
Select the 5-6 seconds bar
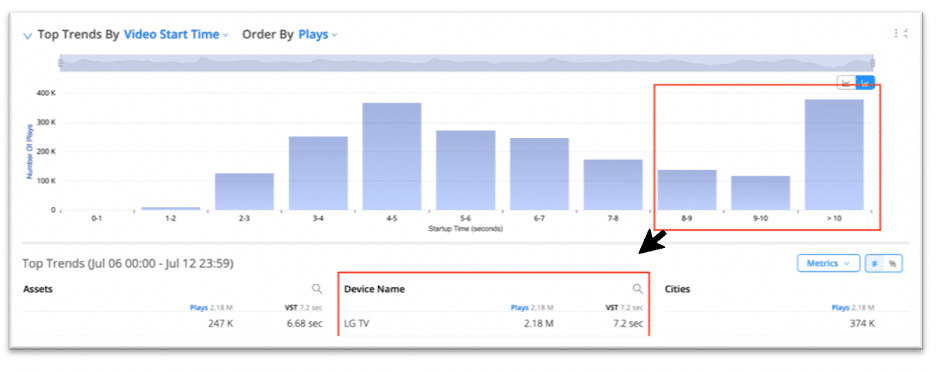(x=466, y=170)
